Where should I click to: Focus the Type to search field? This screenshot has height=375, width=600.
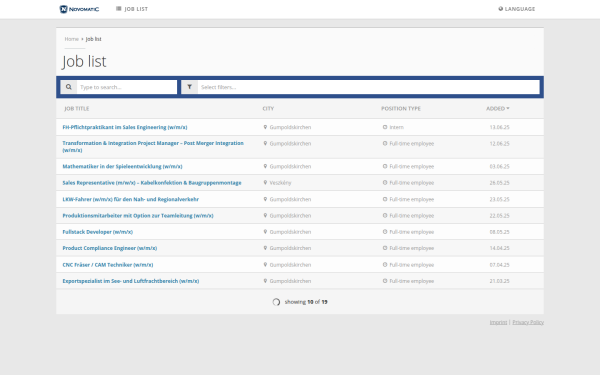127,87
